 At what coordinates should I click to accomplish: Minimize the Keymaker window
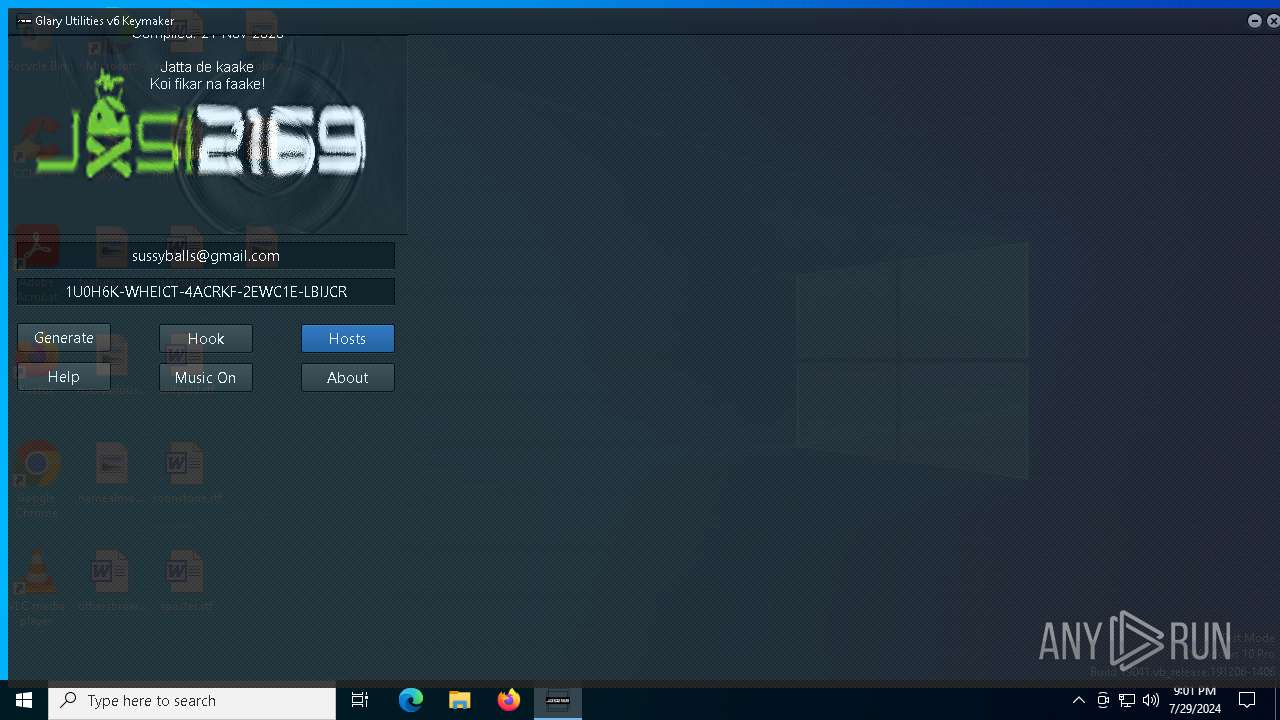1254,20
